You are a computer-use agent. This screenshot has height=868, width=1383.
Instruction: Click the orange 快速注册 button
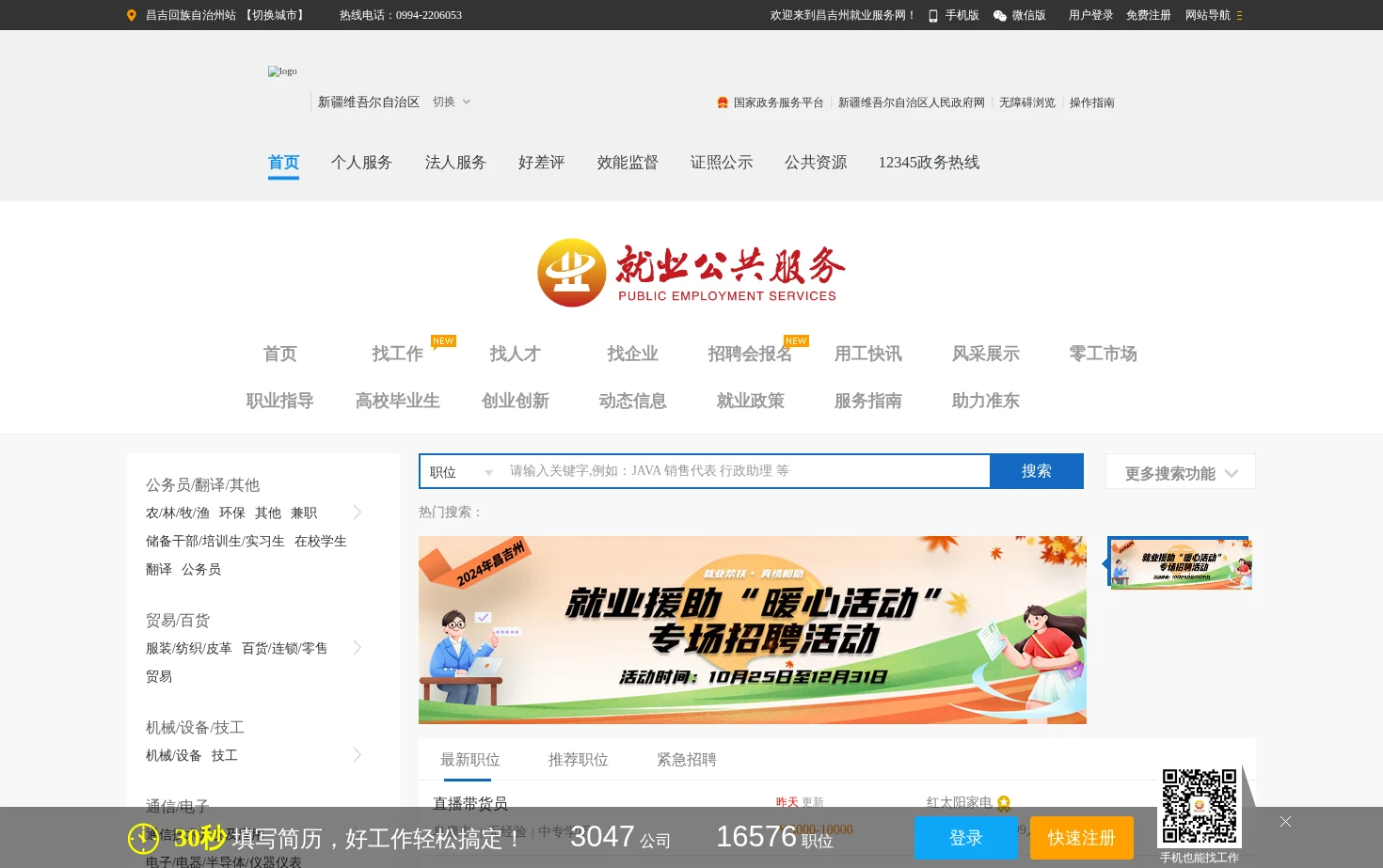pos(1082,838)
